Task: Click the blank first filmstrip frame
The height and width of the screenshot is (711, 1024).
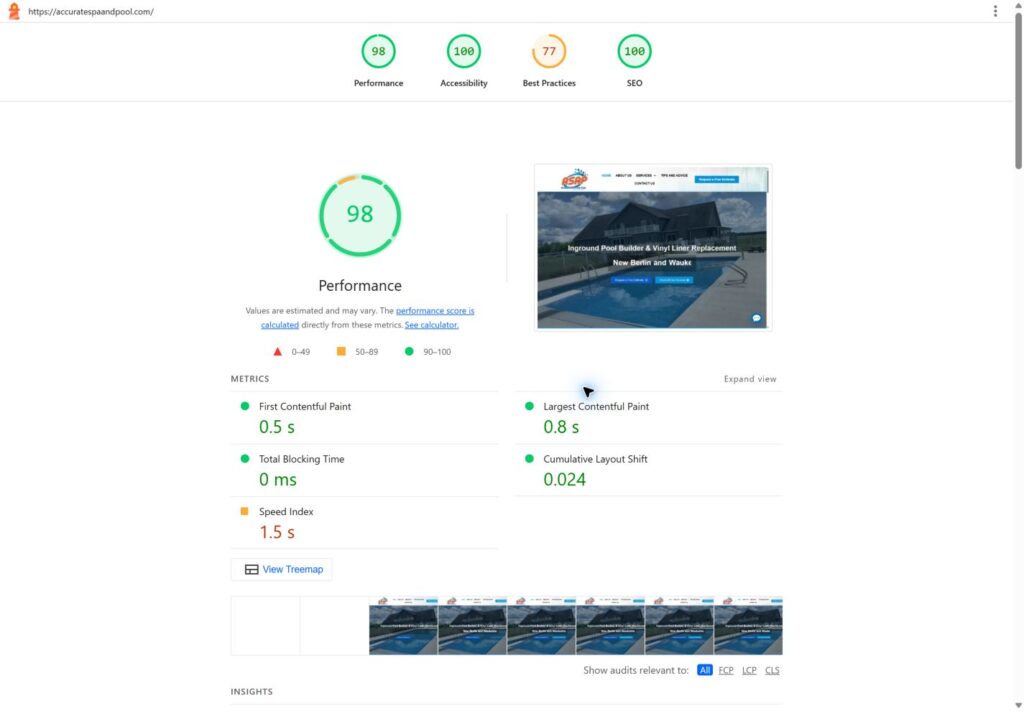Action: [x=265, y=625]
